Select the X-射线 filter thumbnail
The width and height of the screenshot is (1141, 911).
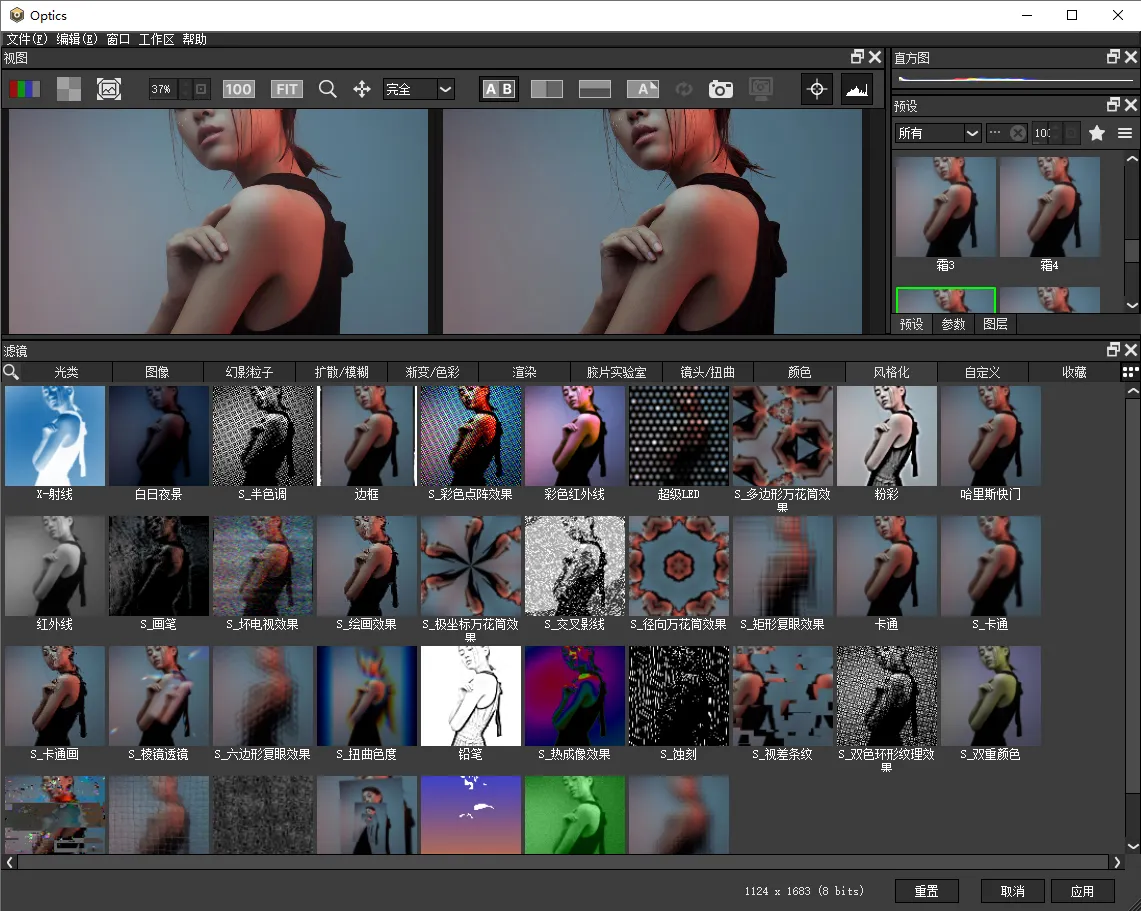click(x=55, y=437)
